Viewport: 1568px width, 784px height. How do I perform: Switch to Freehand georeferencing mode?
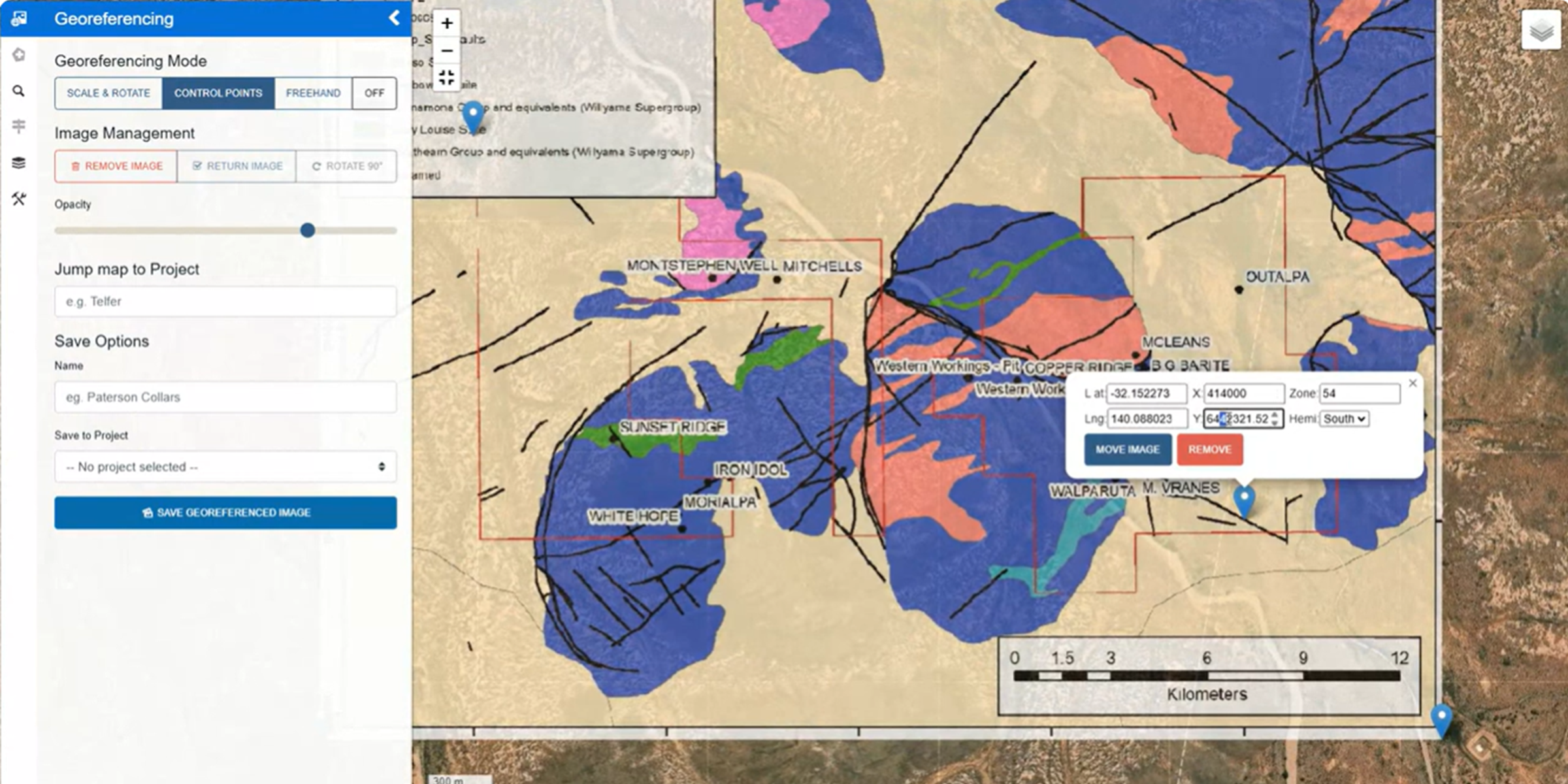pos(313,93)
